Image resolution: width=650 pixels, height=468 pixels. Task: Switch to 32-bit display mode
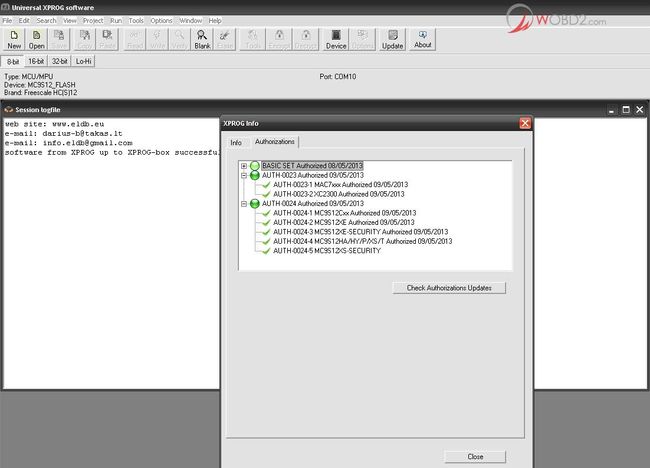point(59,61)
